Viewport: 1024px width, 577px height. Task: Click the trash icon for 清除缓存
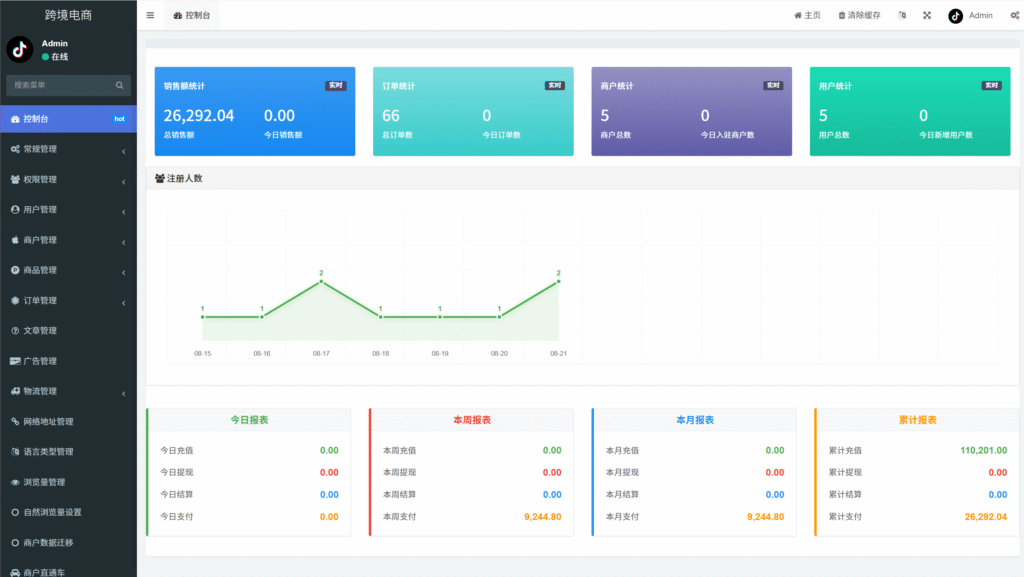click(842, 16)
